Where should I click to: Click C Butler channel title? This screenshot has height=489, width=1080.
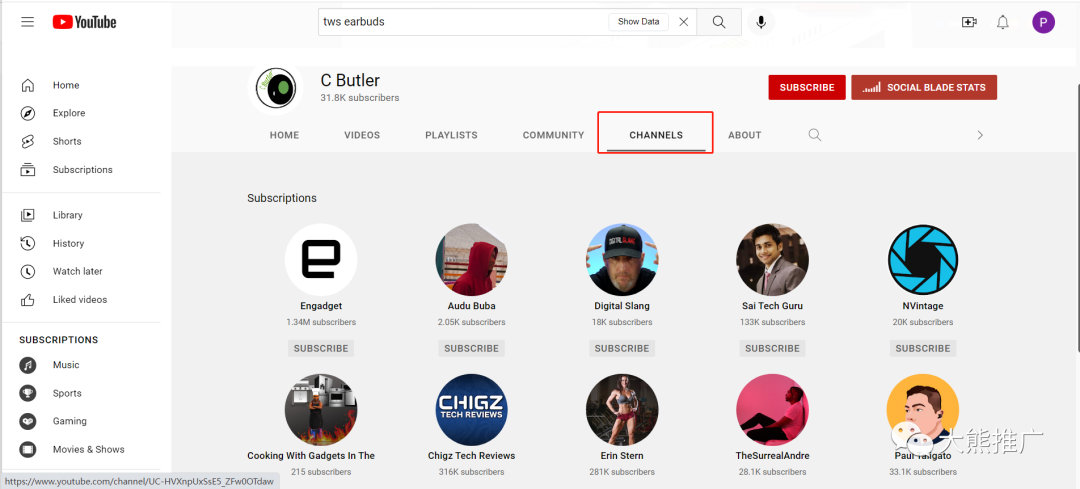click(x=350, y=81)
